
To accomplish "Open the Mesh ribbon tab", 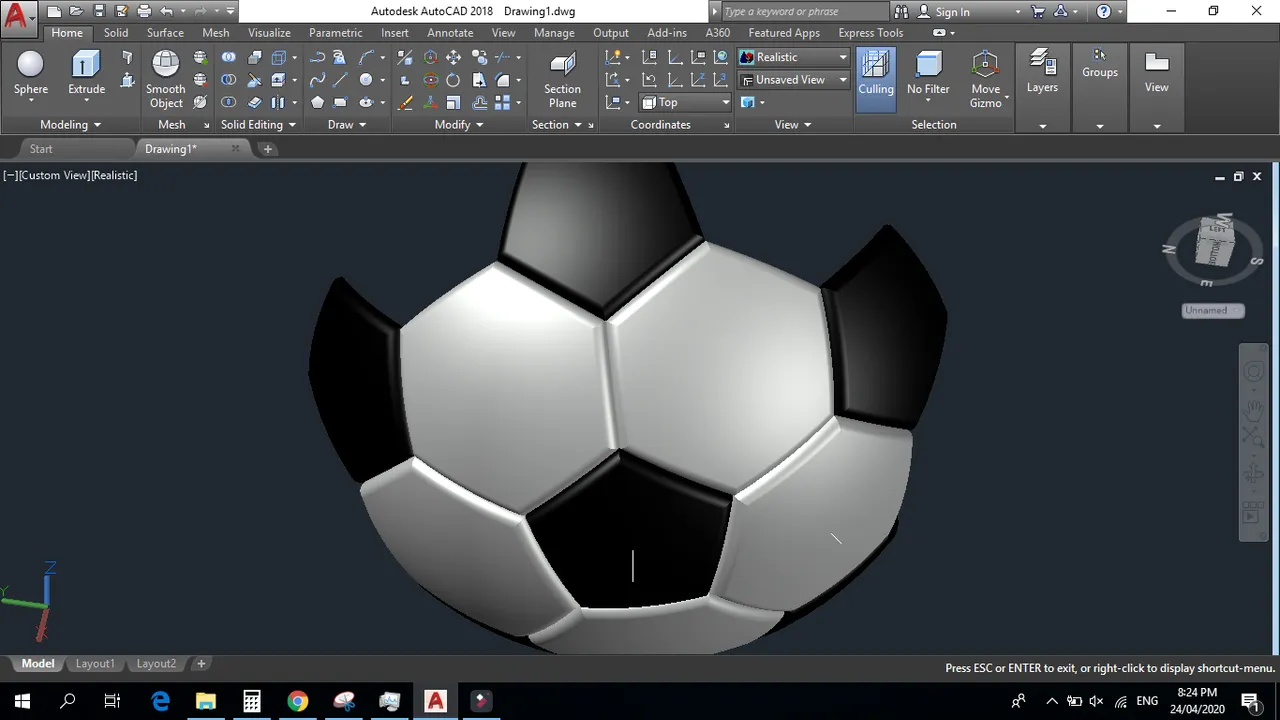I will click(216, 33).
